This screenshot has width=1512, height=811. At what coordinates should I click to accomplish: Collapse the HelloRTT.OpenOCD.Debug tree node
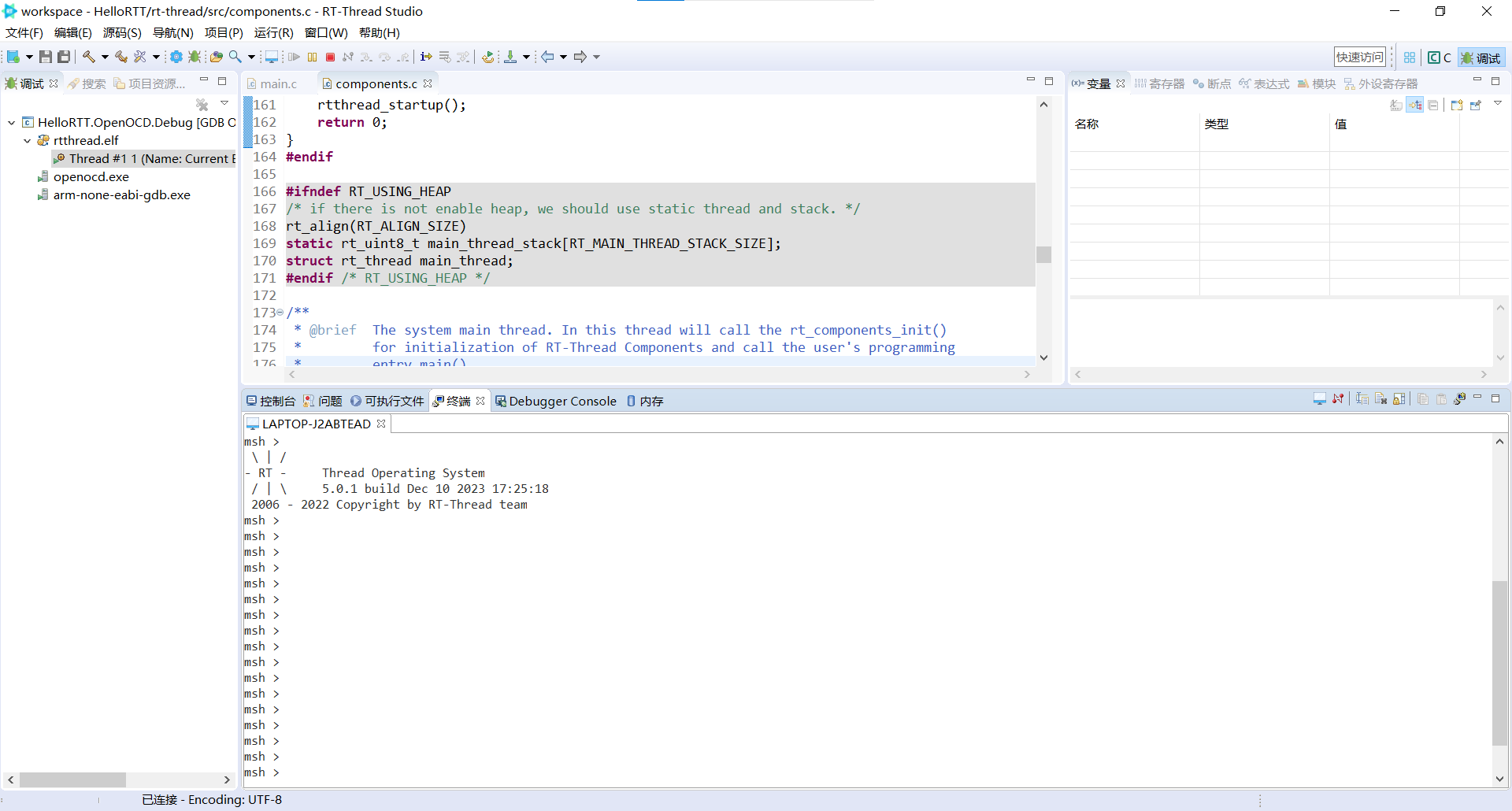pos(12,123)
